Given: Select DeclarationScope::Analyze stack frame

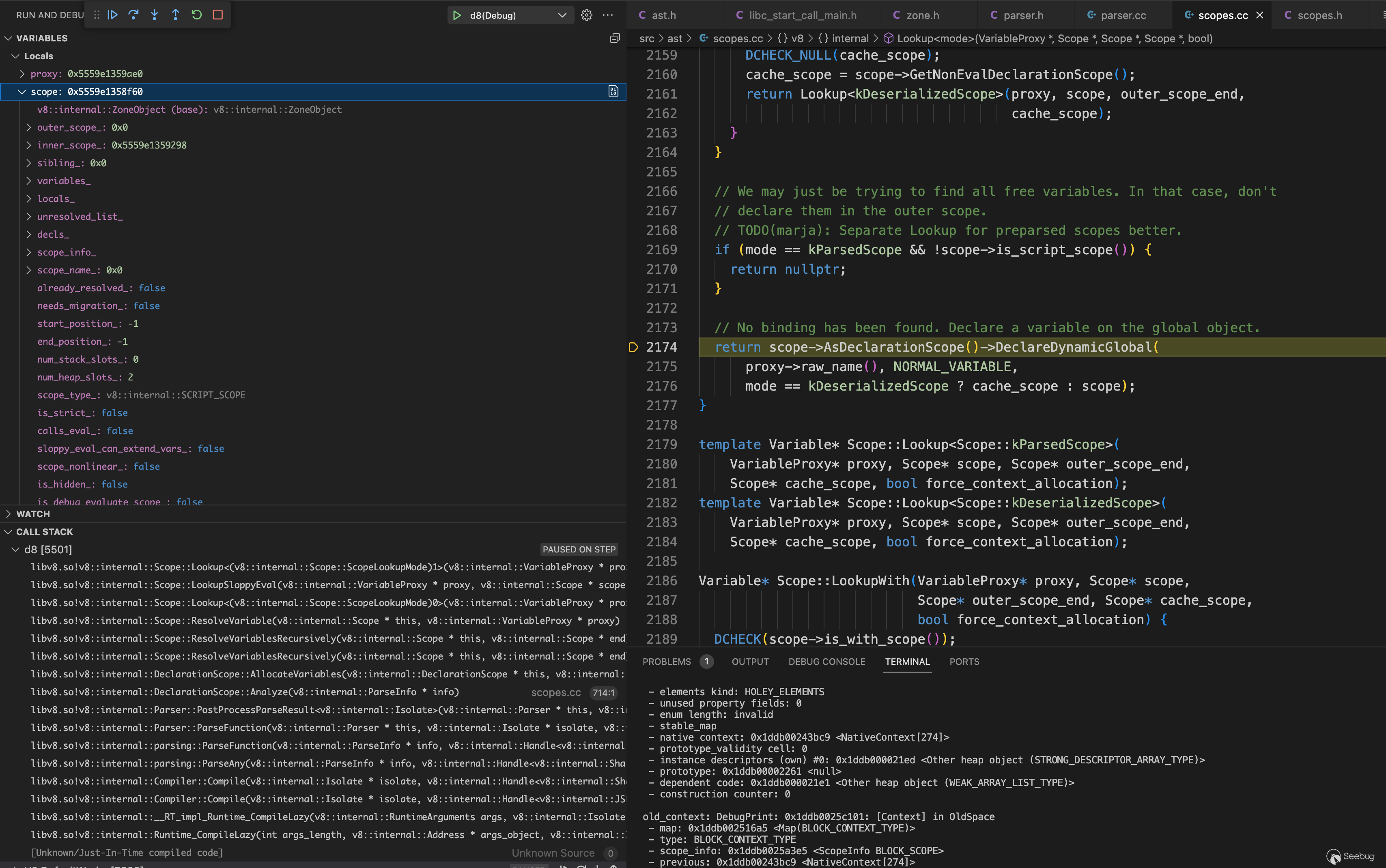Looking at the screenshot, I should pos(245,692).
